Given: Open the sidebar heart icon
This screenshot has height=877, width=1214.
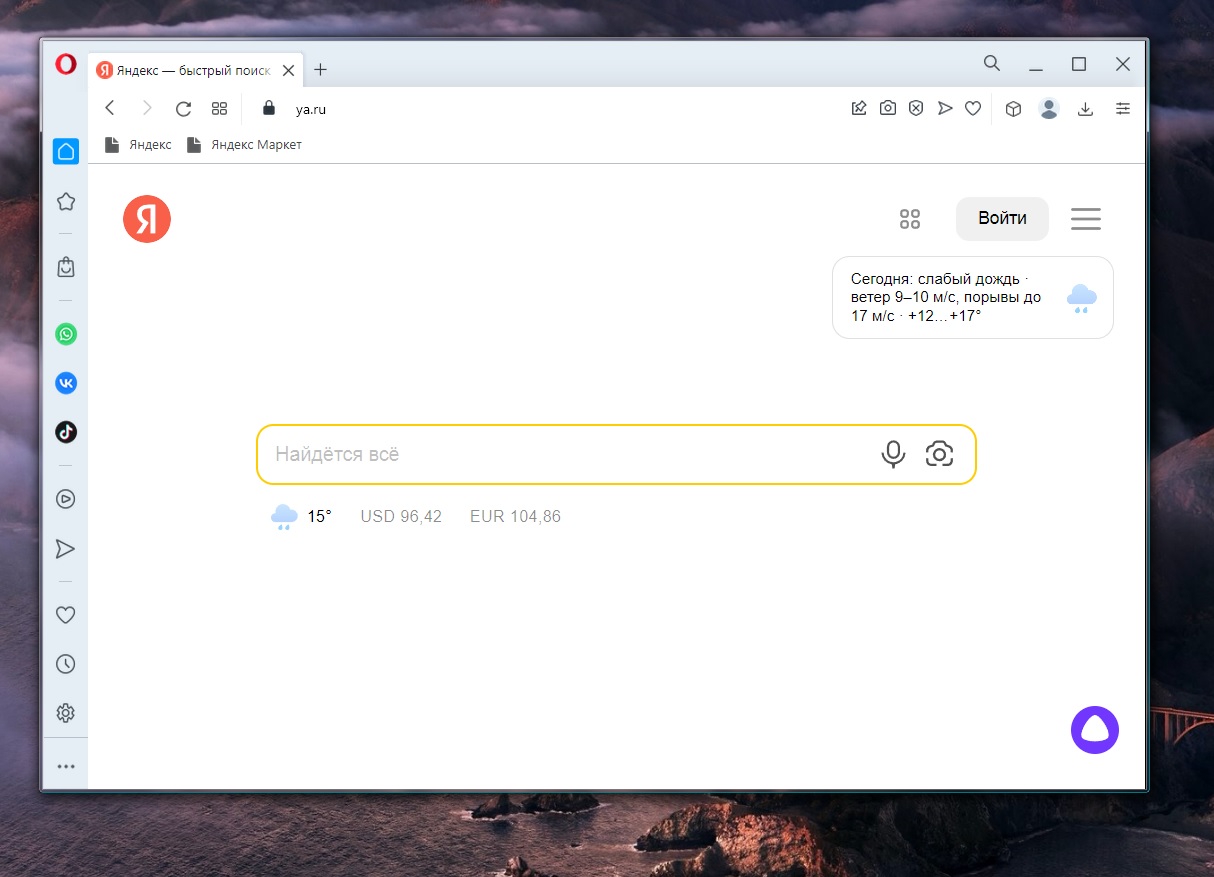Looking at the screenshot, I should coord(66,615).
